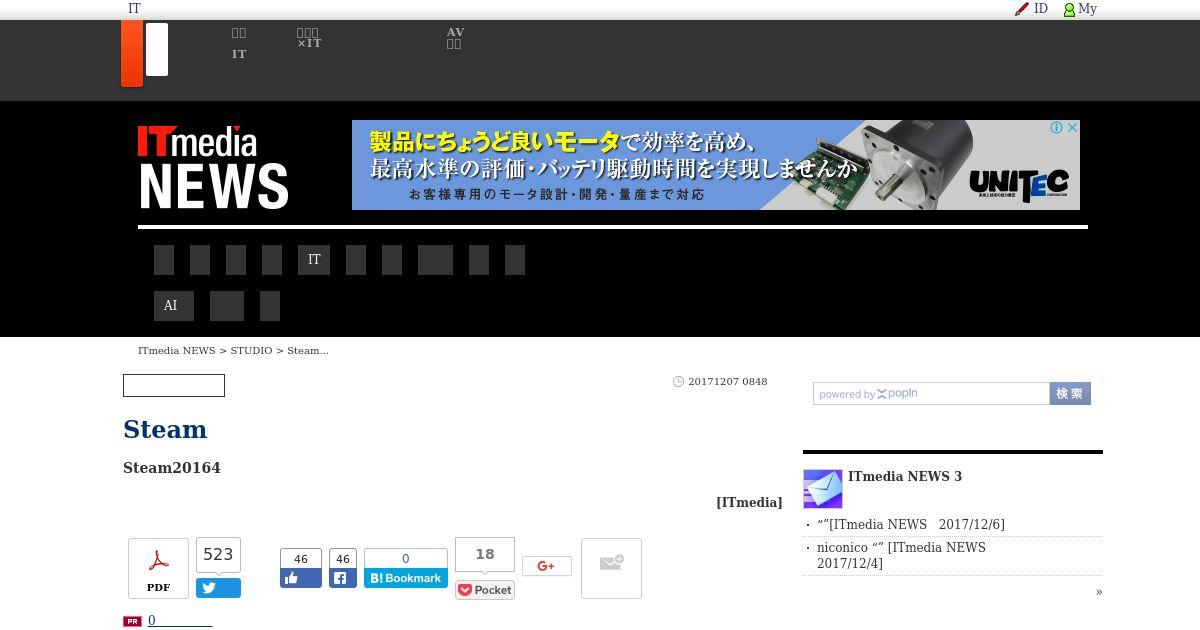Click the green My user icon

click(1069, 10)
